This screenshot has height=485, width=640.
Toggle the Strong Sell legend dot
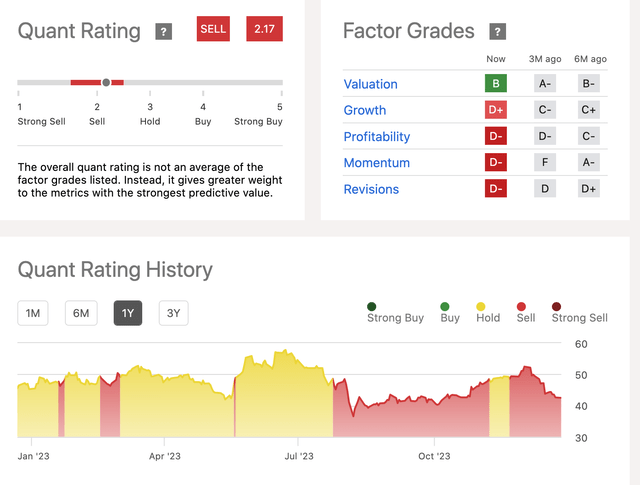[x=555, y=306]
